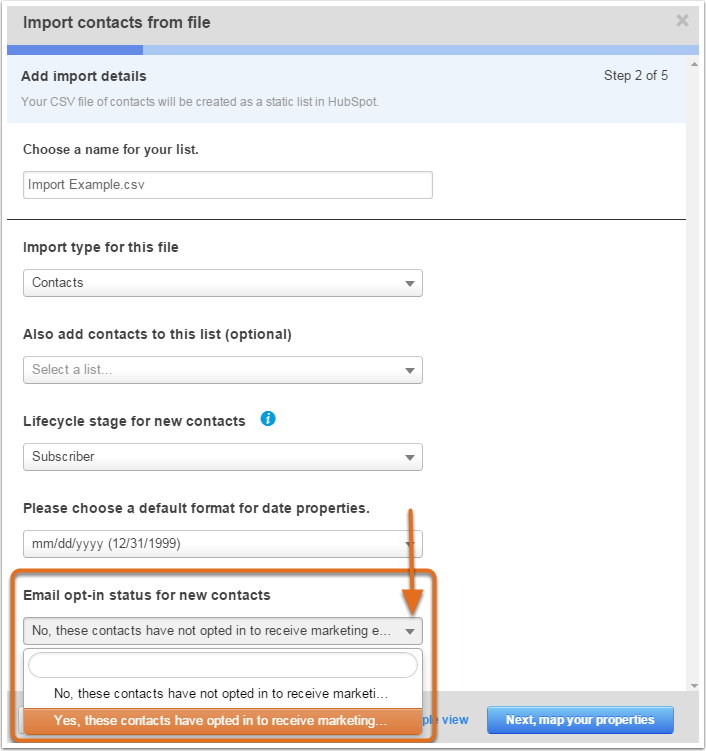706x751 pixels.
Task: Click the opt-in status dropdown arrow icon
Action: coord(410,631)
